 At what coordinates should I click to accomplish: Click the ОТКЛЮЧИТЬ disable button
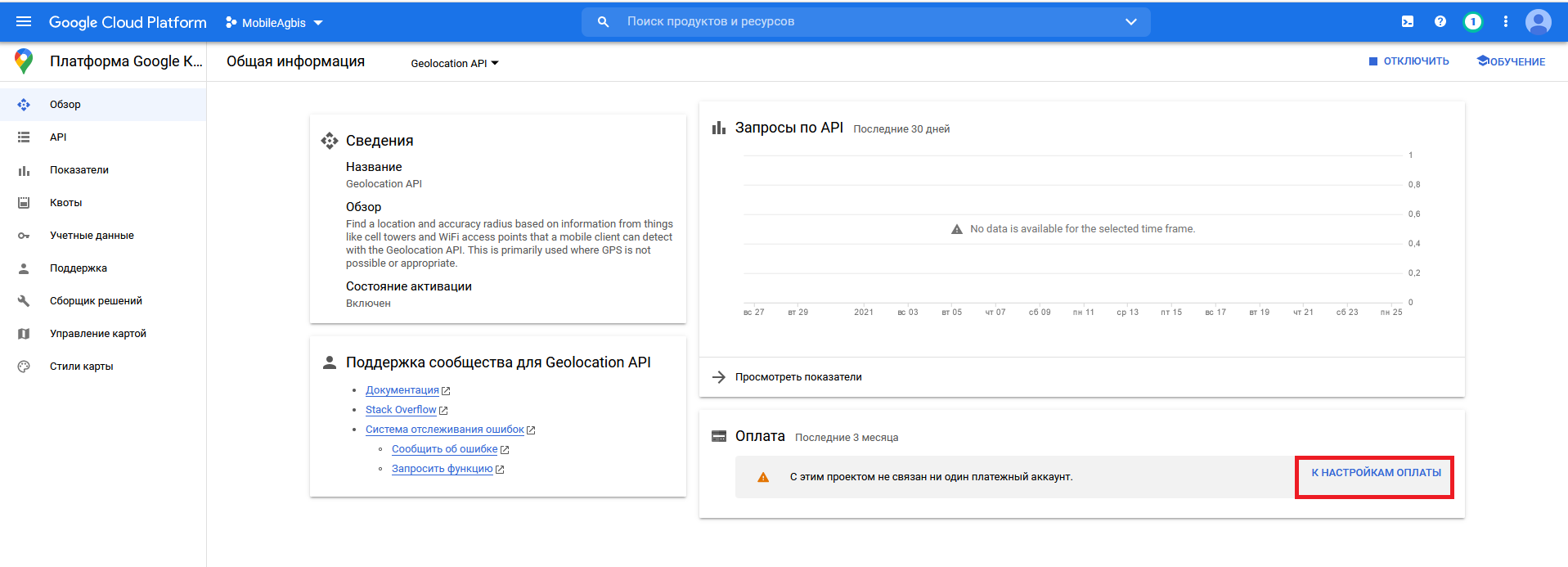[1409, 61]
